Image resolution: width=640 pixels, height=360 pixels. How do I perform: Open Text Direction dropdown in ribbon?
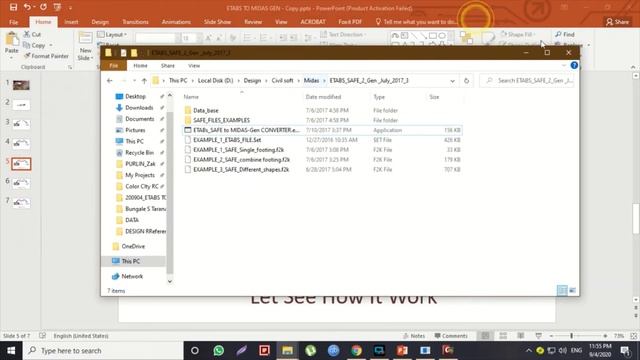click(343, 34)
